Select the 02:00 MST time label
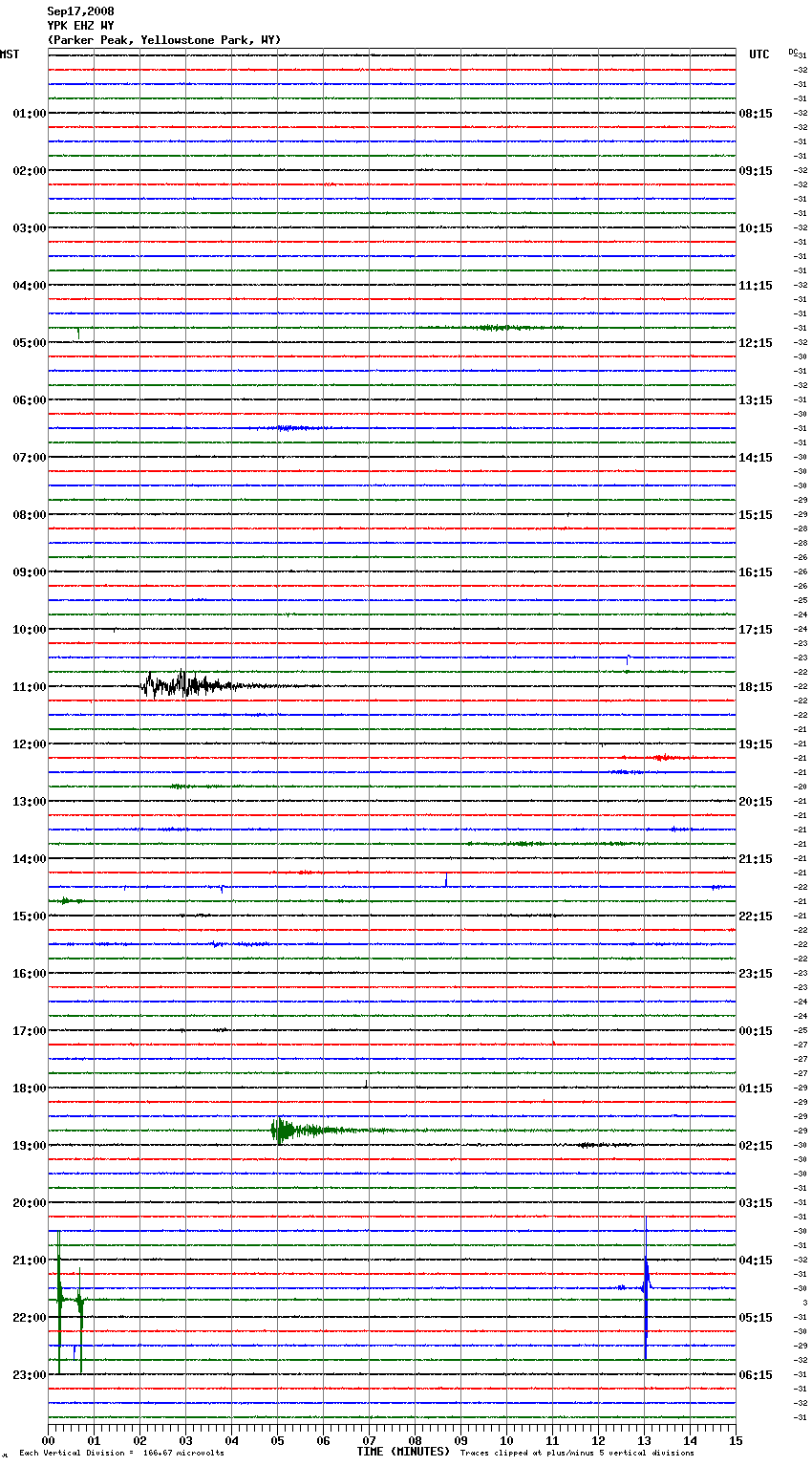The image size is (812, 1466). 30,171
